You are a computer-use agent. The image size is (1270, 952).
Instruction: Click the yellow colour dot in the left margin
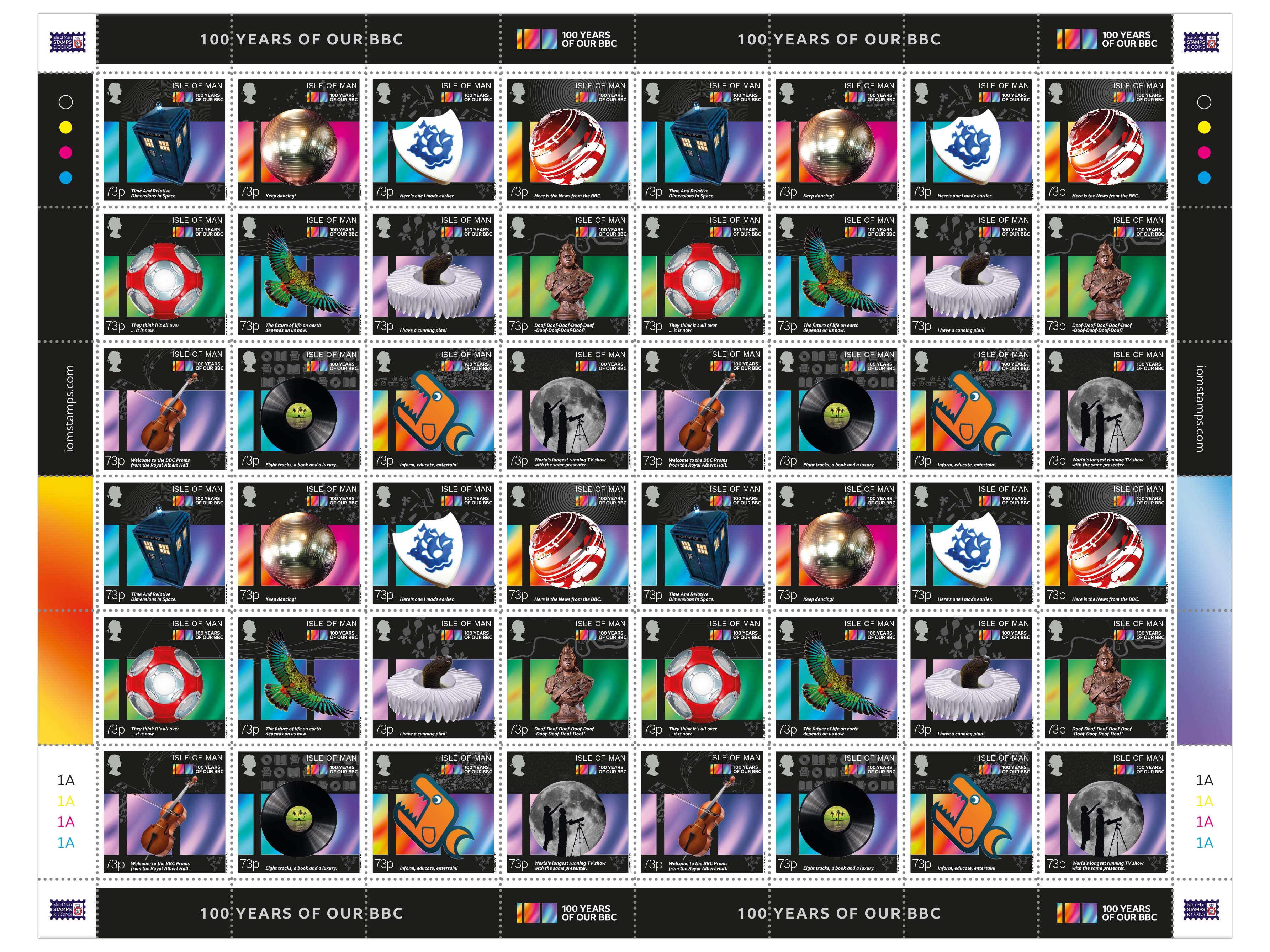pos(66,127)
